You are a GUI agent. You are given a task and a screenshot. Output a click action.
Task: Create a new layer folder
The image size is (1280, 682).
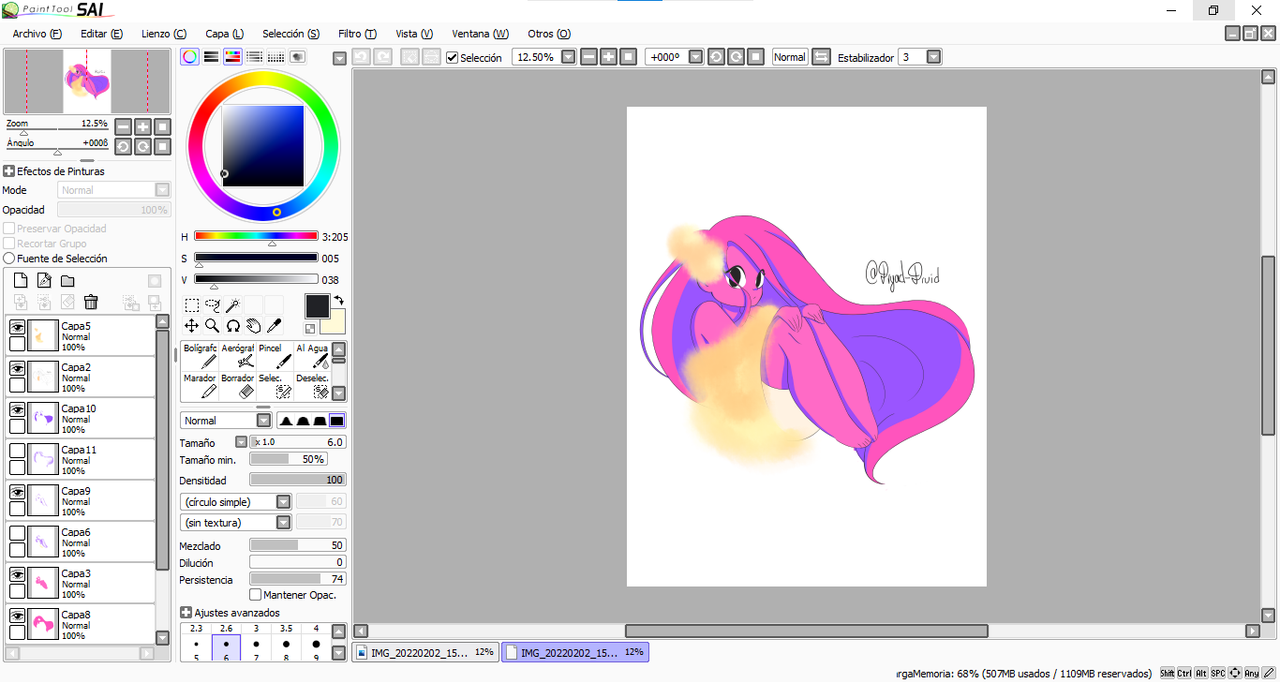point(68,281)
